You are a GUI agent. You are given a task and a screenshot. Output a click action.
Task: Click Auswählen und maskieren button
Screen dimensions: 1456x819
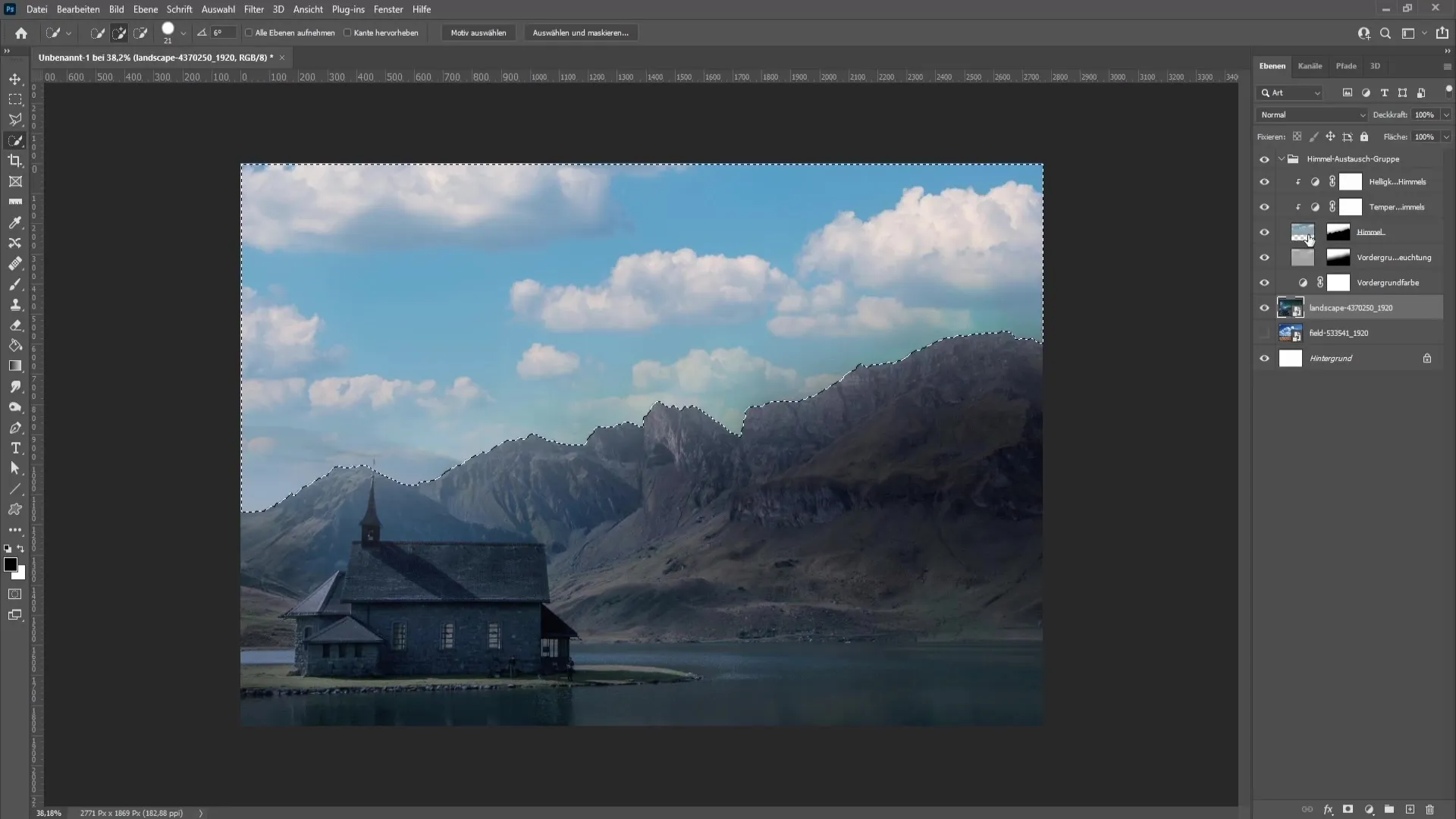click(581, 32)
